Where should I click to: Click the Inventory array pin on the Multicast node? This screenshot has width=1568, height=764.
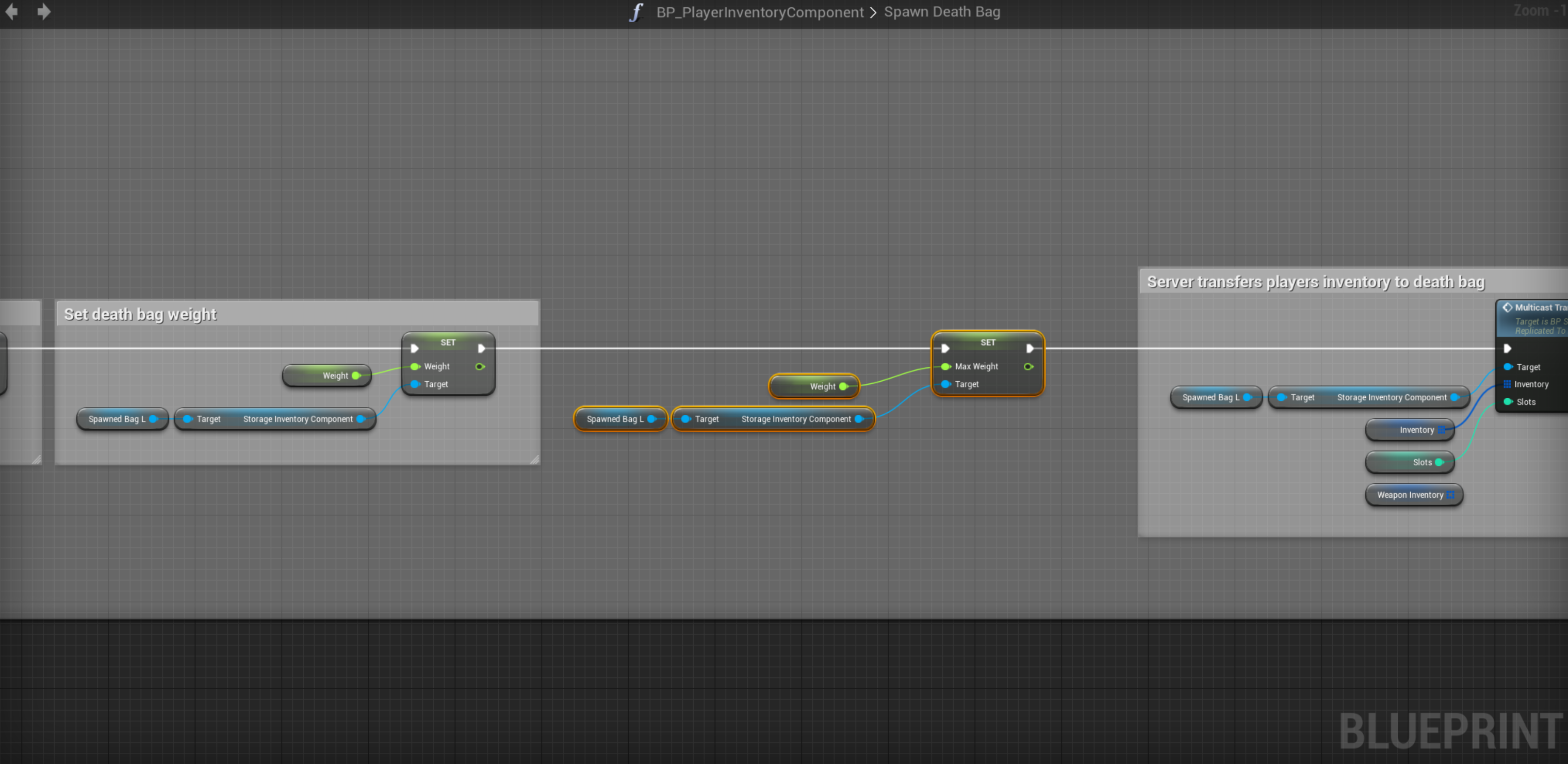coord(1507,384)
